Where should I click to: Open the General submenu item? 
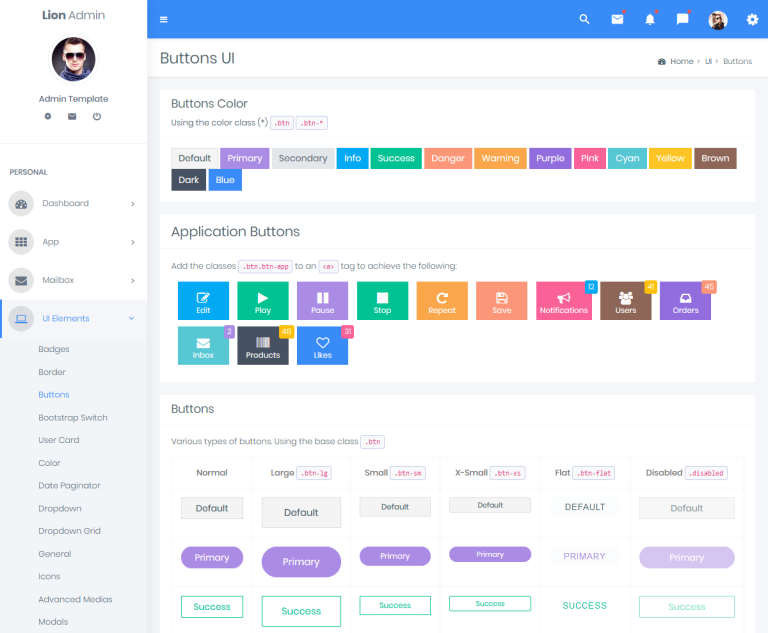pyautogui.click(x=55, y=554)
